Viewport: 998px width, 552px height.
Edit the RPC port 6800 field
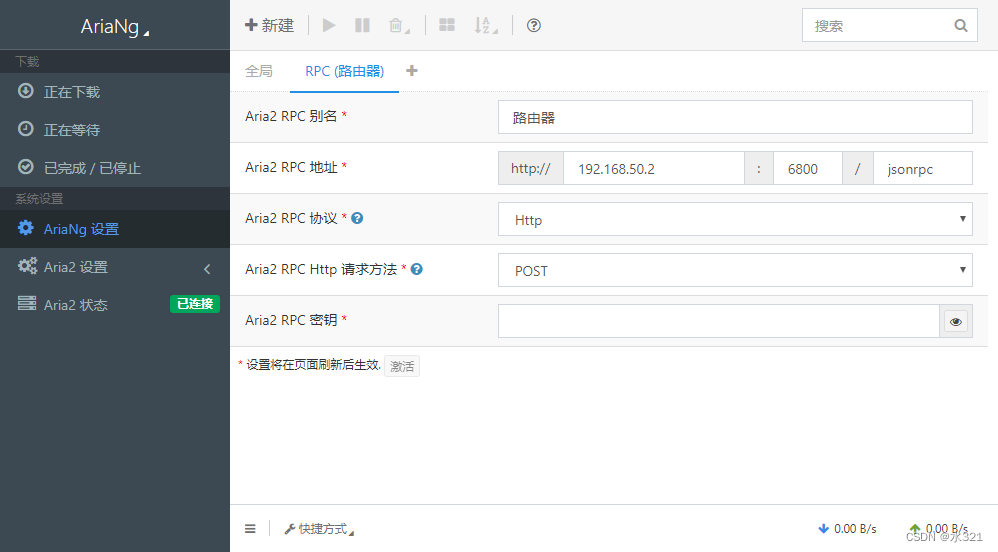(x=807, y=168)
